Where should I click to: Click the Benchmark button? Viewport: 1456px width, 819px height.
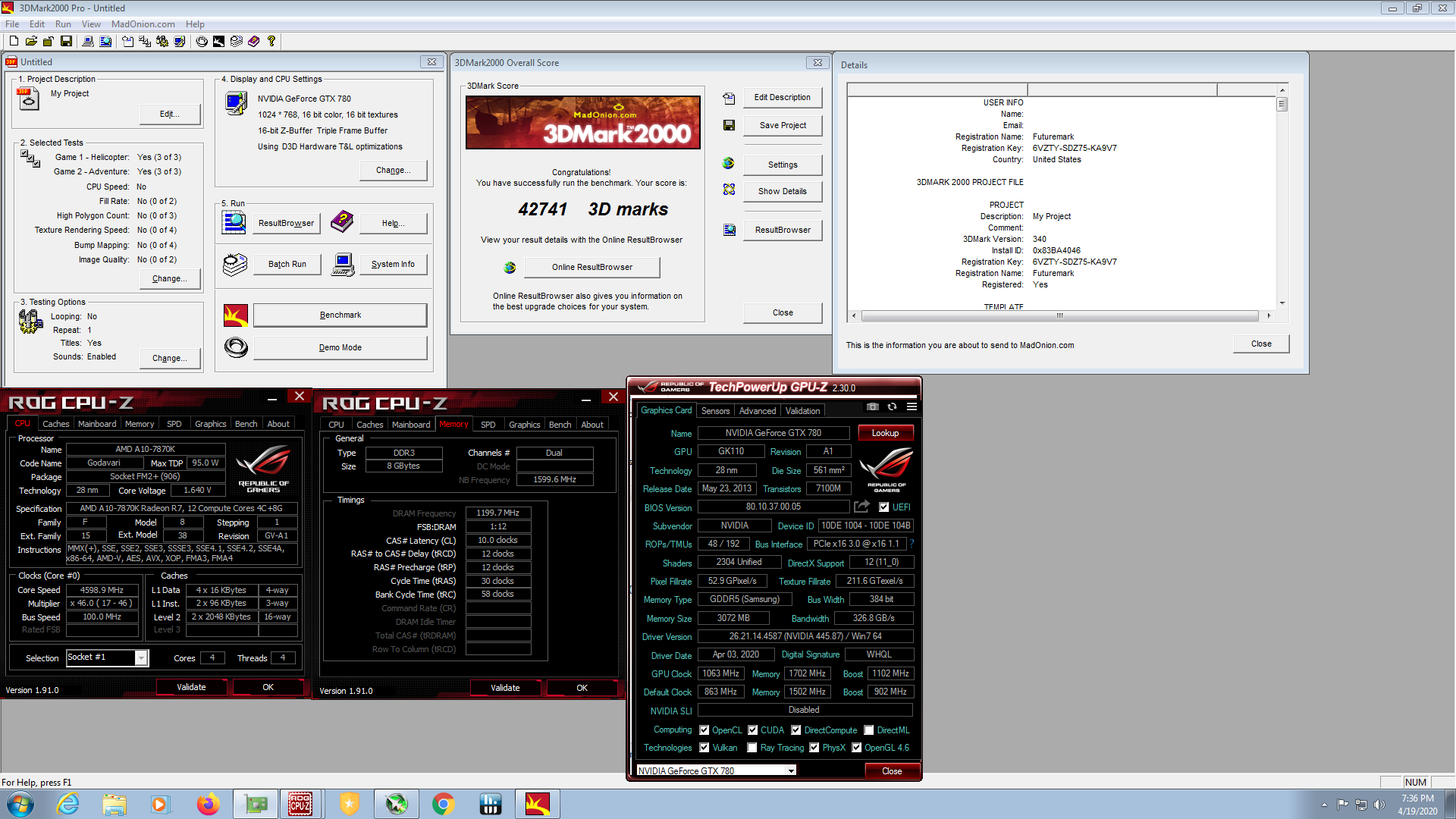(x=340, y=315)
